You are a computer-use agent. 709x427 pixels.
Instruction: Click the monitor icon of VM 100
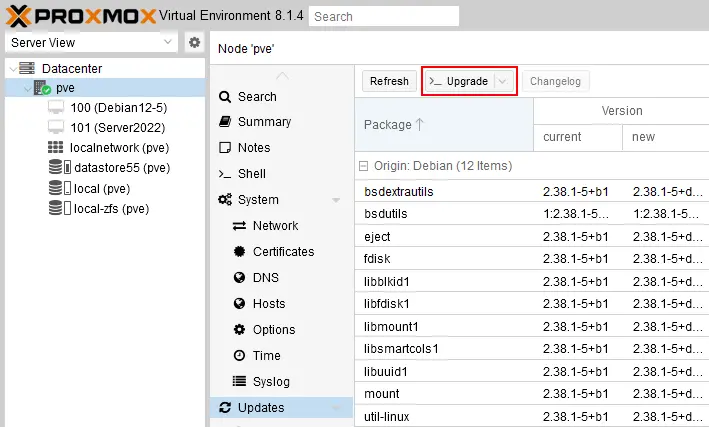point(56,108)
